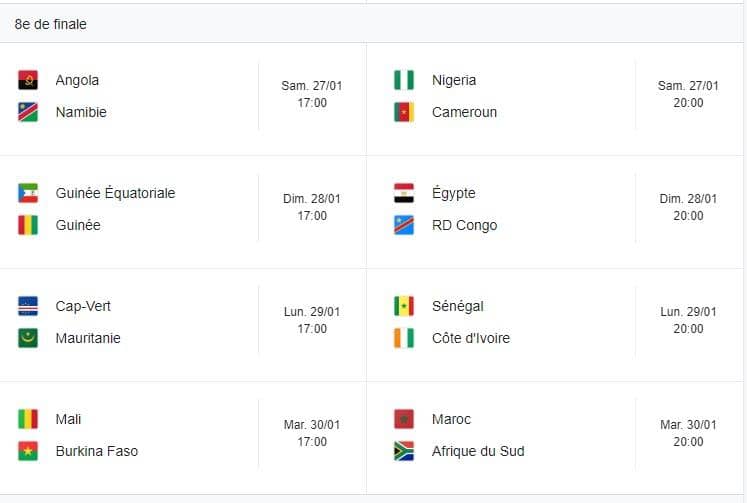747x503 pixels.
Task: Select the Cameroun flag icon
Action: click(x=404, y=112)
